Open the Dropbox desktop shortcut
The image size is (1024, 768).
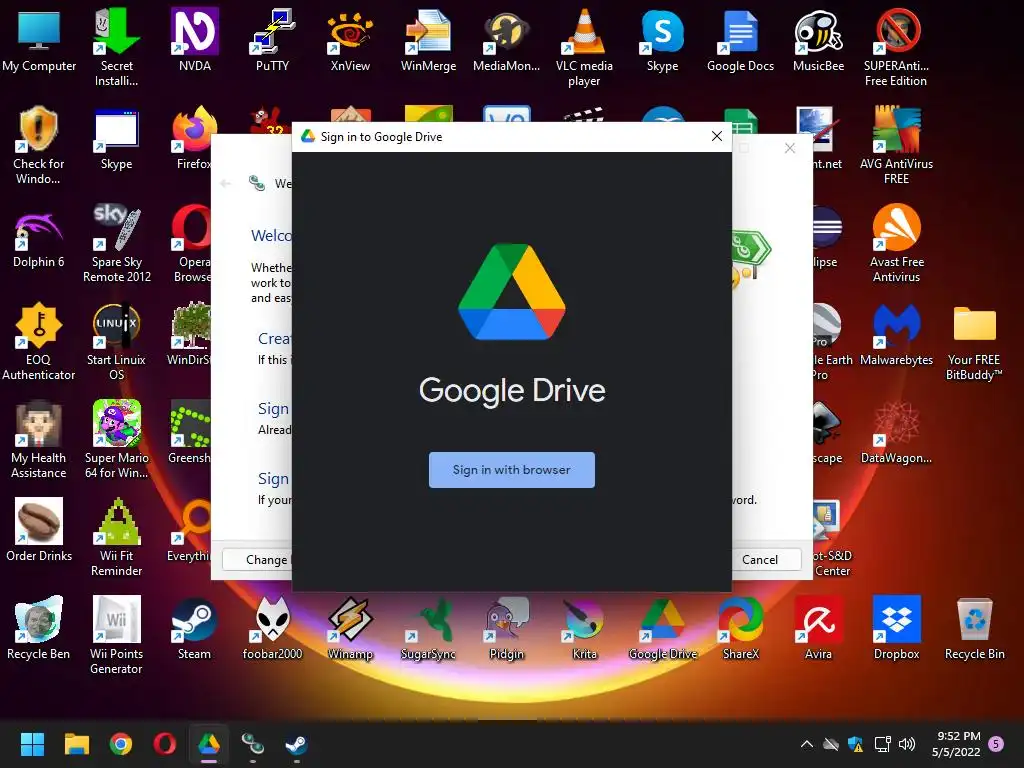896,628
